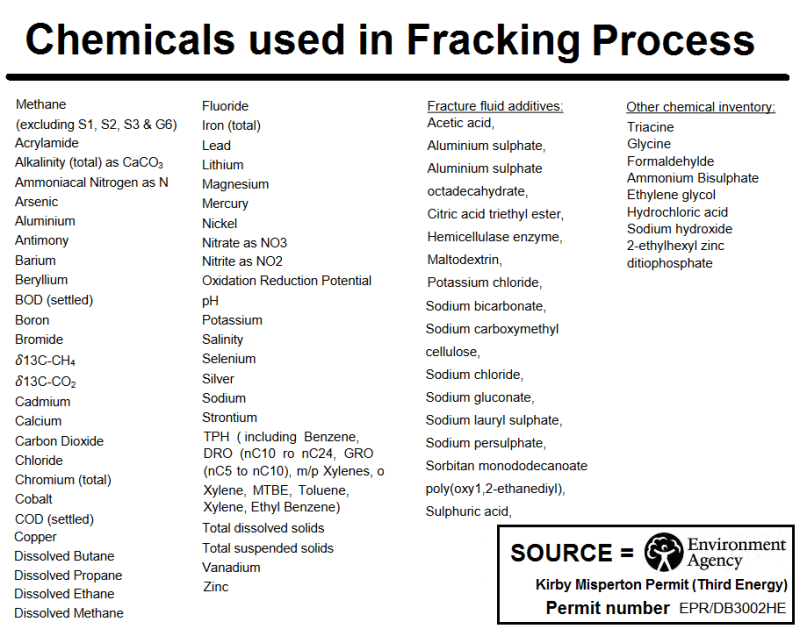Viewport: 800px width, 629px height.
Task: Select 'Sulphuric acid' at the list bottom
Action: pos(469,512)
